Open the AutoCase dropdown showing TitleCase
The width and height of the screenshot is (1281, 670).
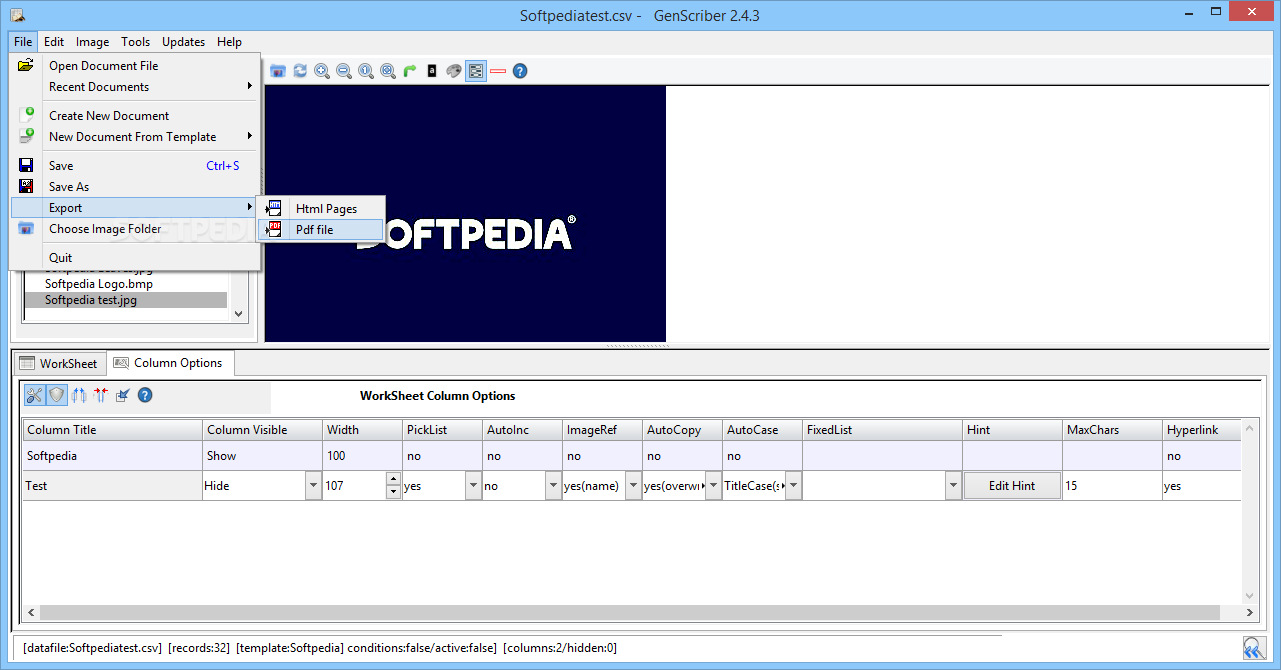tap(793, 486)
